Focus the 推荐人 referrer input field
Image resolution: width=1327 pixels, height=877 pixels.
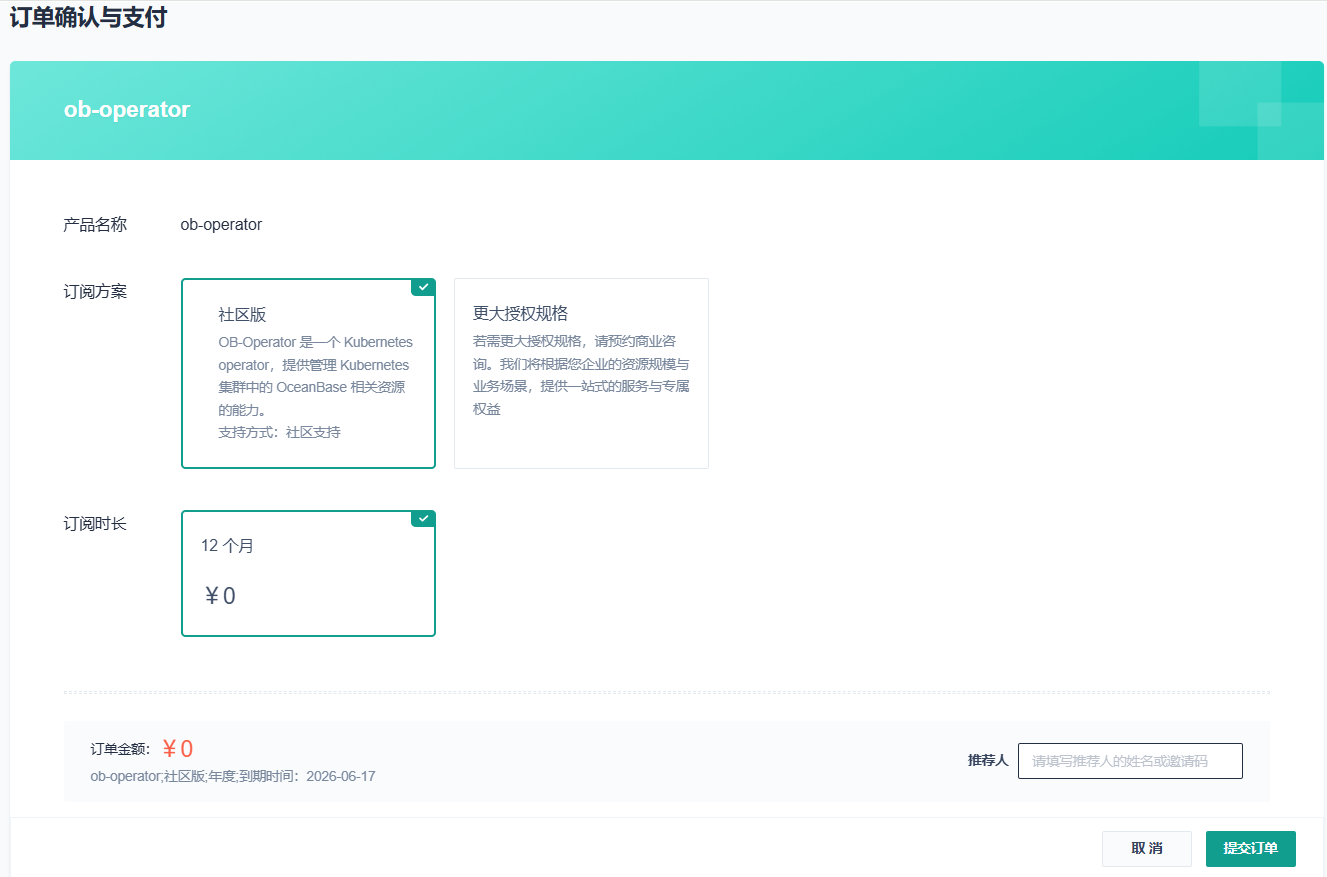[1129, 761]
